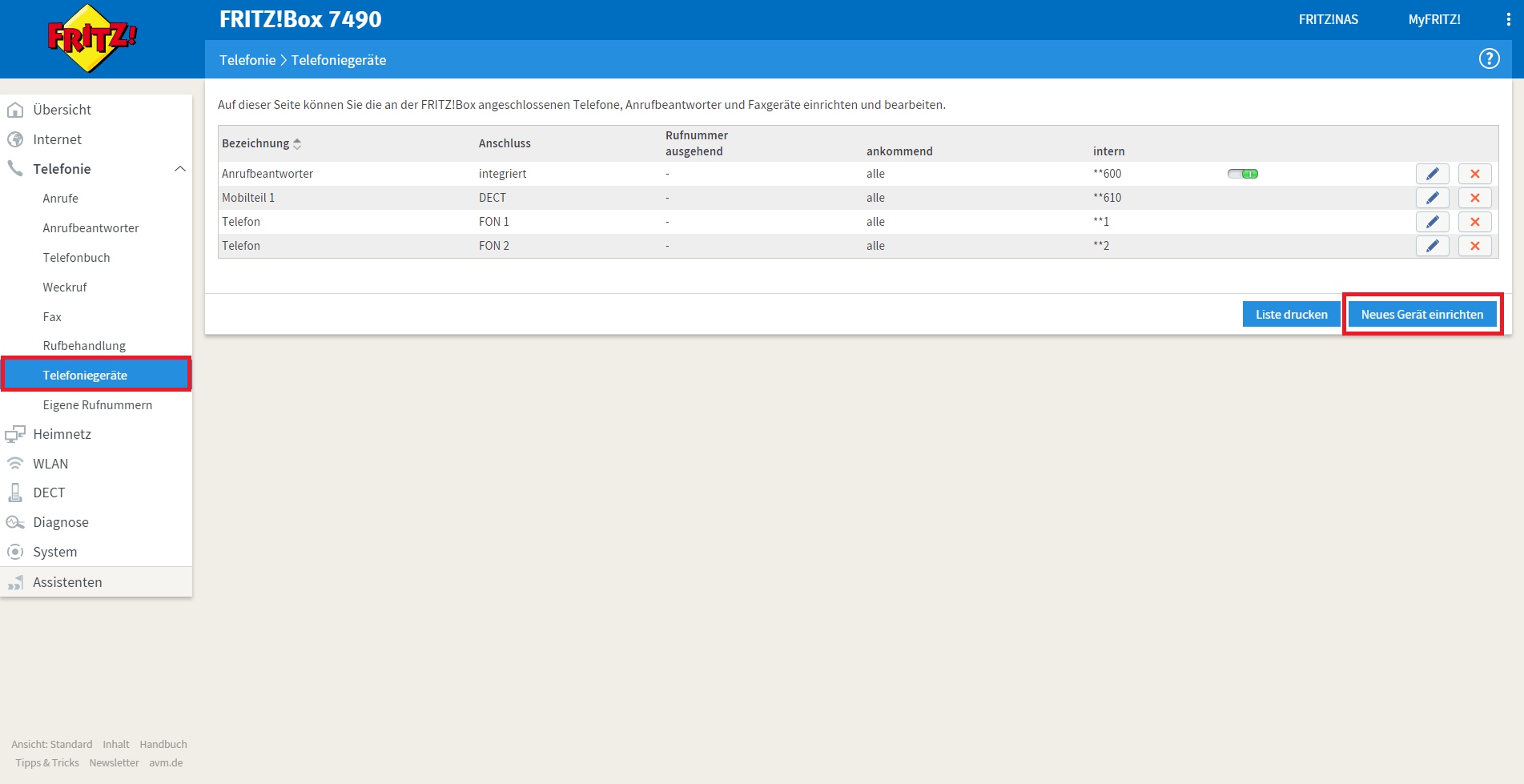Screen dimensions: 1524x784
Task: Go to Rufbehandlung page
Action: [x=84, y=346]
